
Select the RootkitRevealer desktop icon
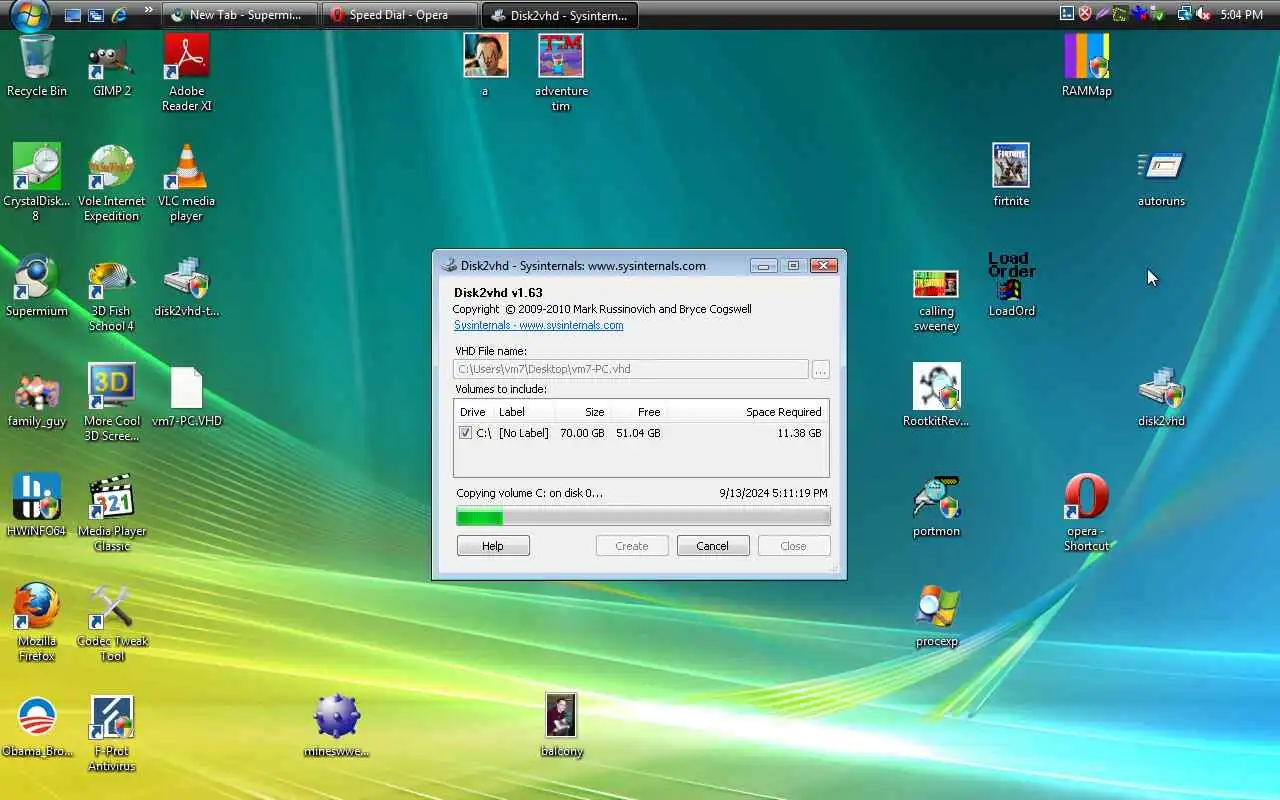point(937,396)
